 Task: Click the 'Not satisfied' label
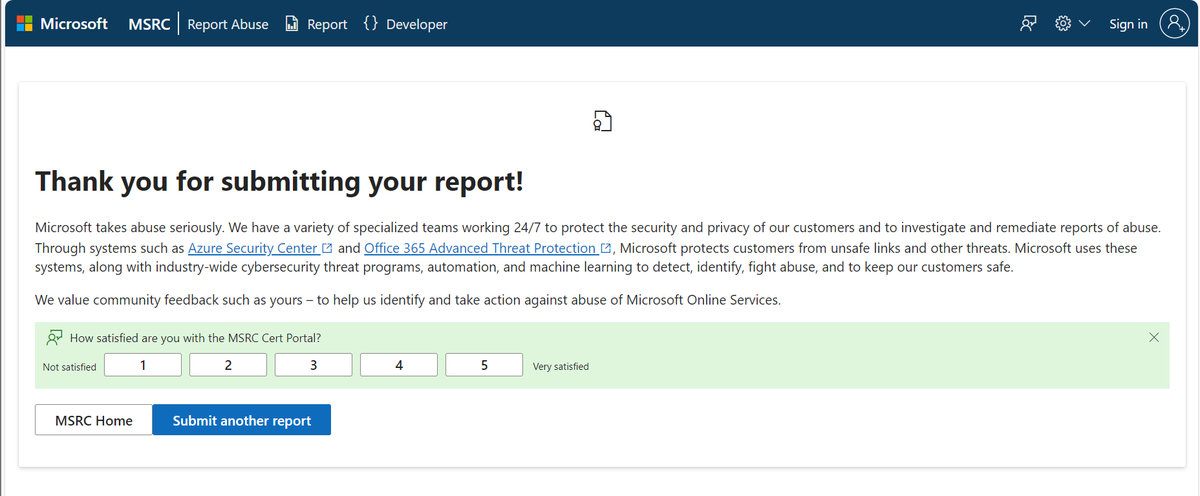point(70,367)
